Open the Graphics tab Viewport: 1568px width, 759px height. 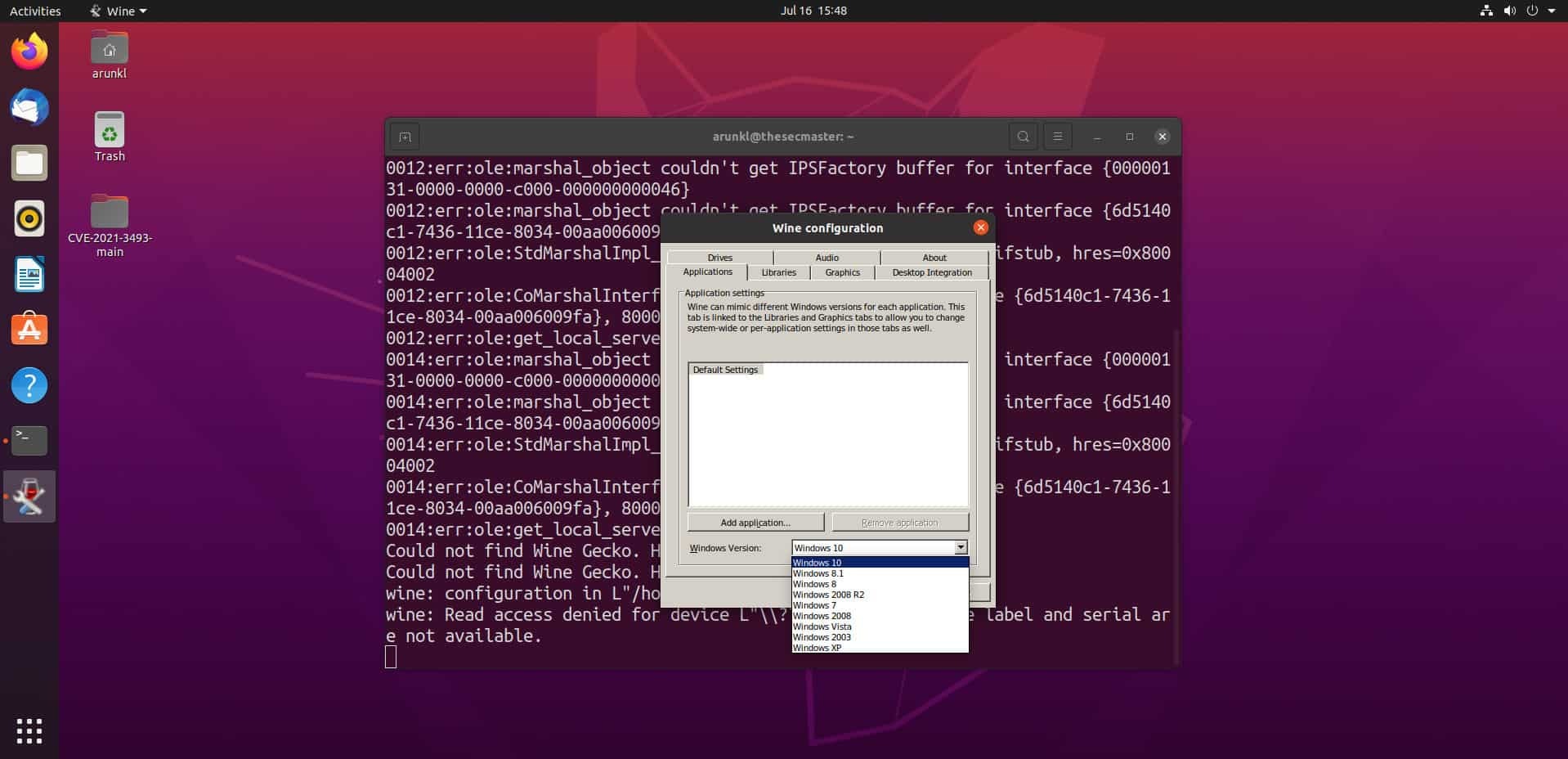pyautogui.click(x=843, y=273)
